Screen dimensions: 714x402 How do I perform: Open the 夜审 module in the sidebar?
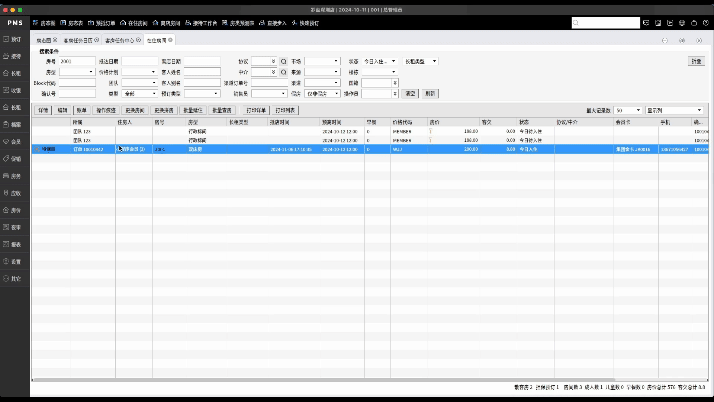point(13,227)
